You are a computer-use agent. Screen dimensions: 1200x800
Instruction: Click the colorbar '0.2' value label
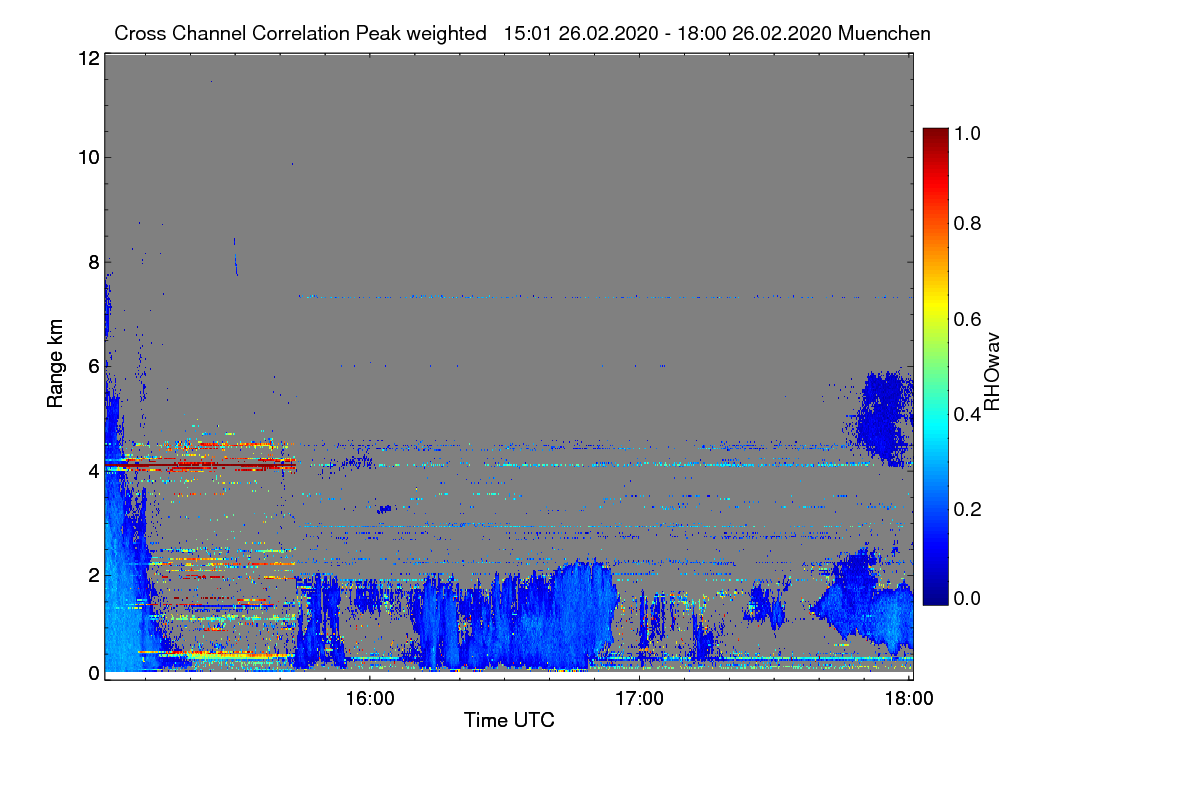click(x=968, y=509)
